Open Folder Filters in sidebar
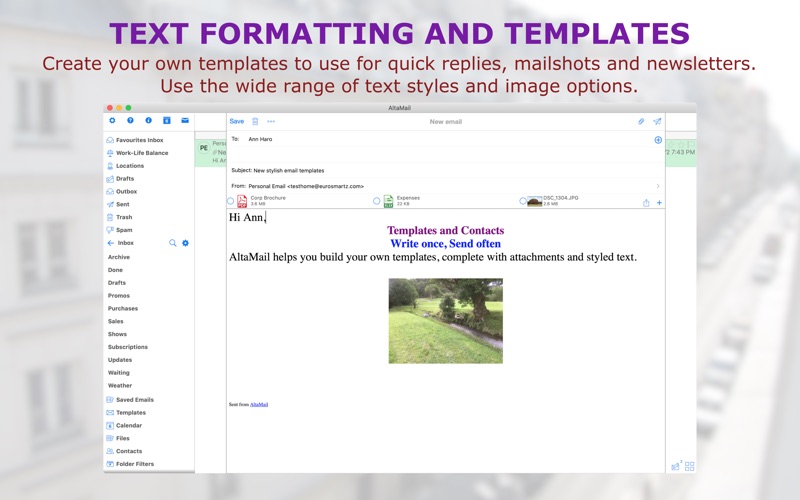The width and height of the screenshot is (800, 500). click(x=135, y=464)
